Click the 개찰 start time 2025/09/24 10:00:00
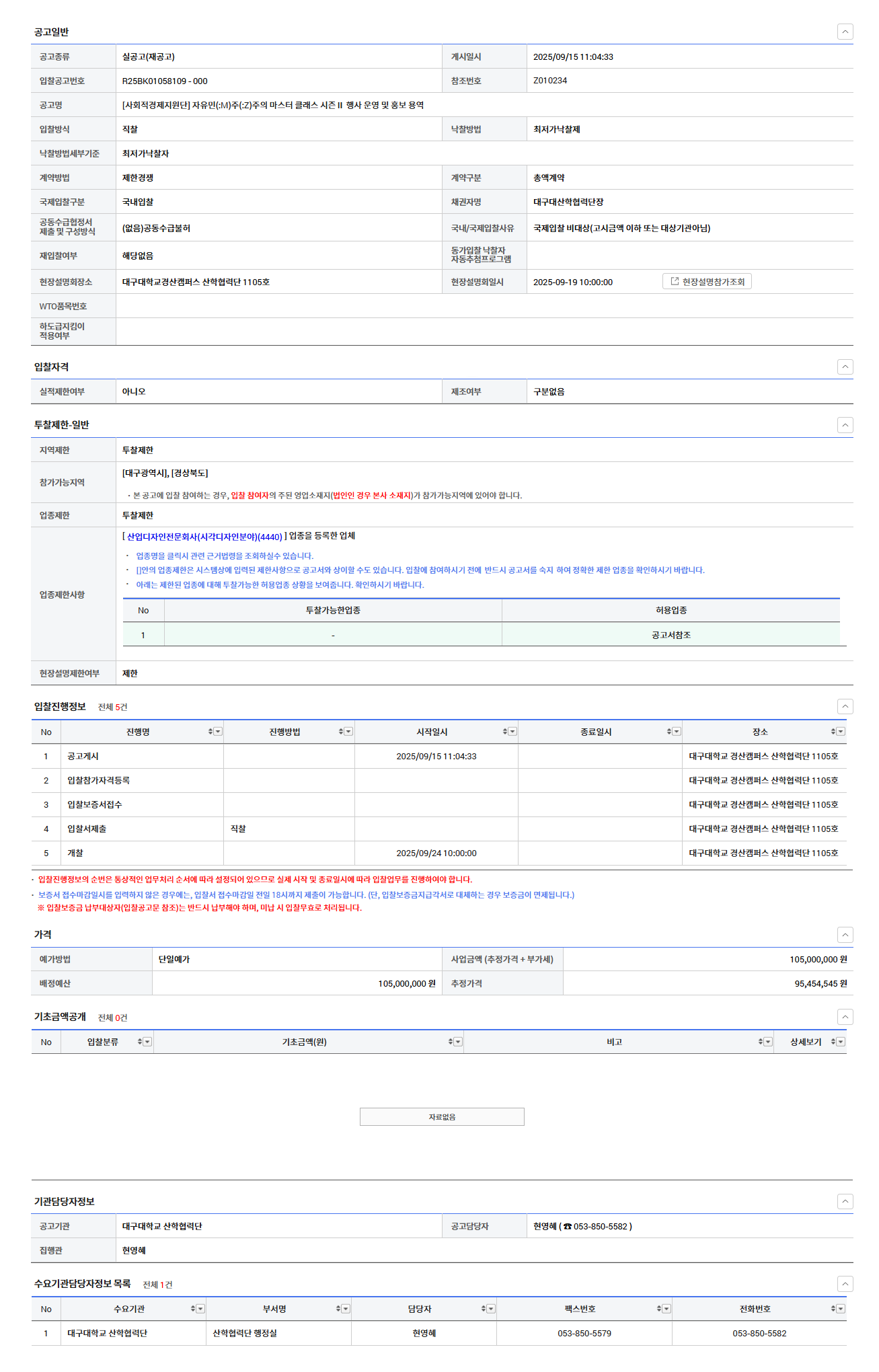Screen dimensions: 879x1372 pyautogui.click(x=436, y=853)
